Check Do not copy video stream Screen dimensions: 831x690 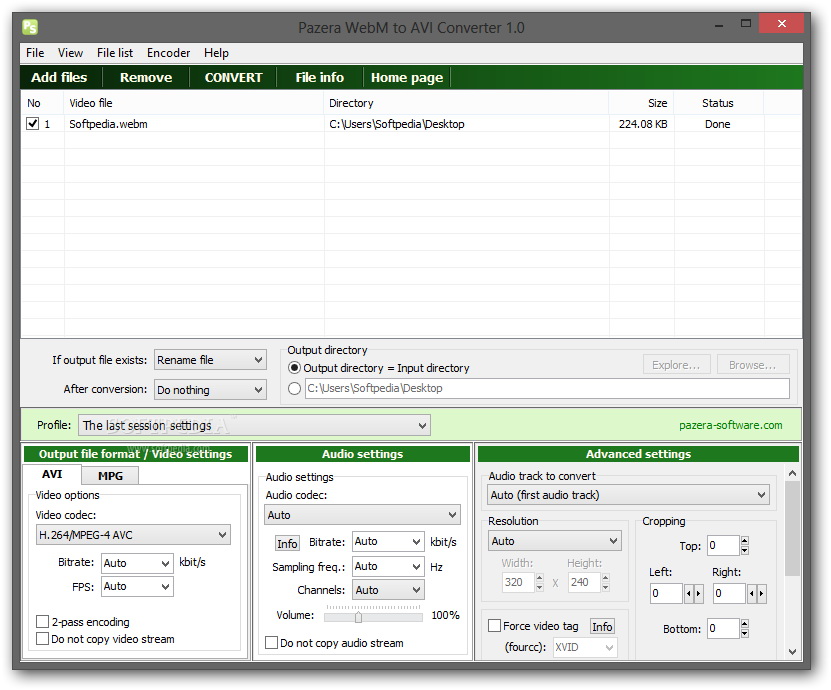click(42, 639)
